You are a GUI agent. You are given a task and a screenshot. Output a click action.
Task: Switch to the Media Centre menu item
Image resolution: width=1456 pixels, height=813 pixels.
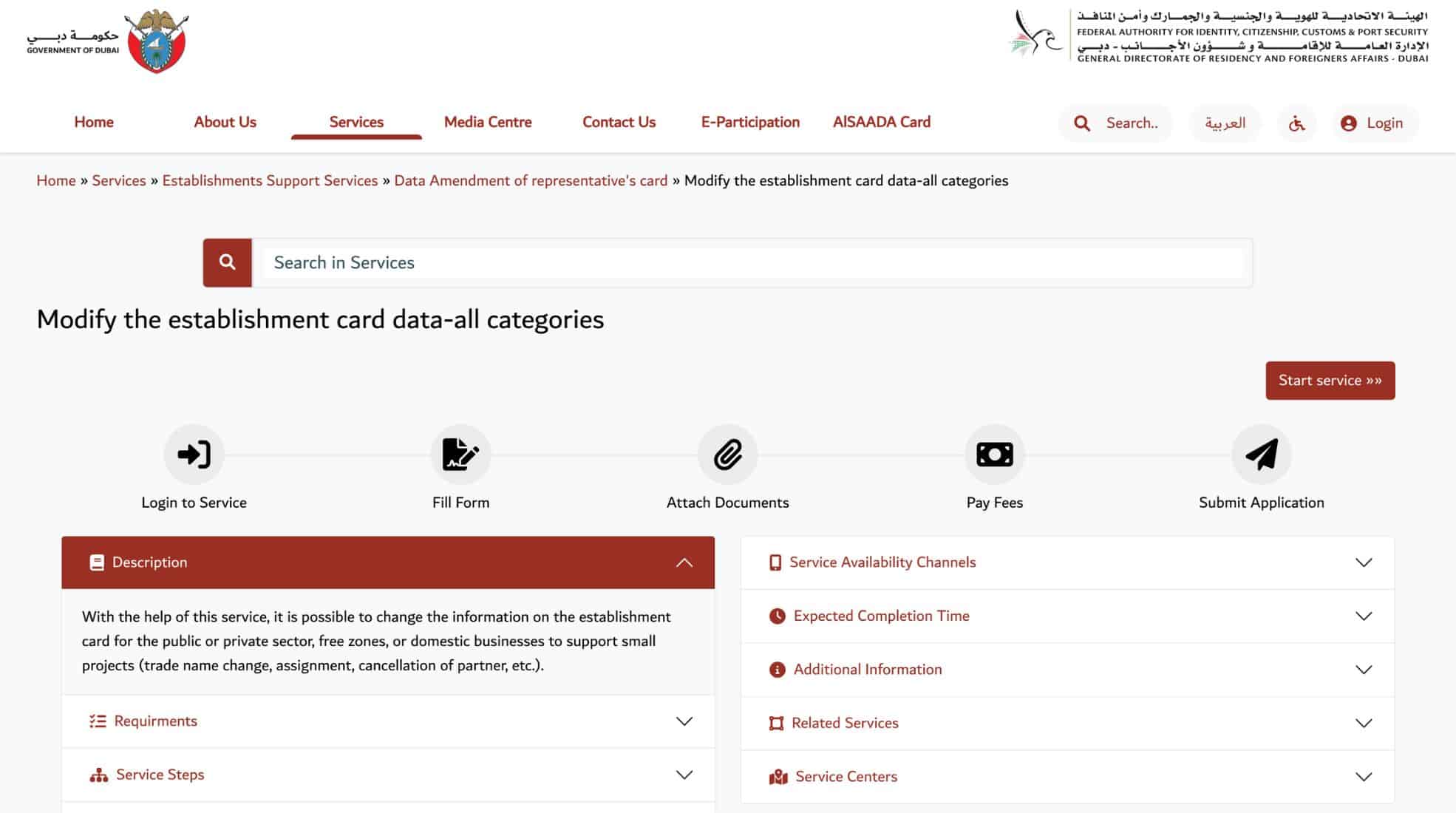(487, 121)
